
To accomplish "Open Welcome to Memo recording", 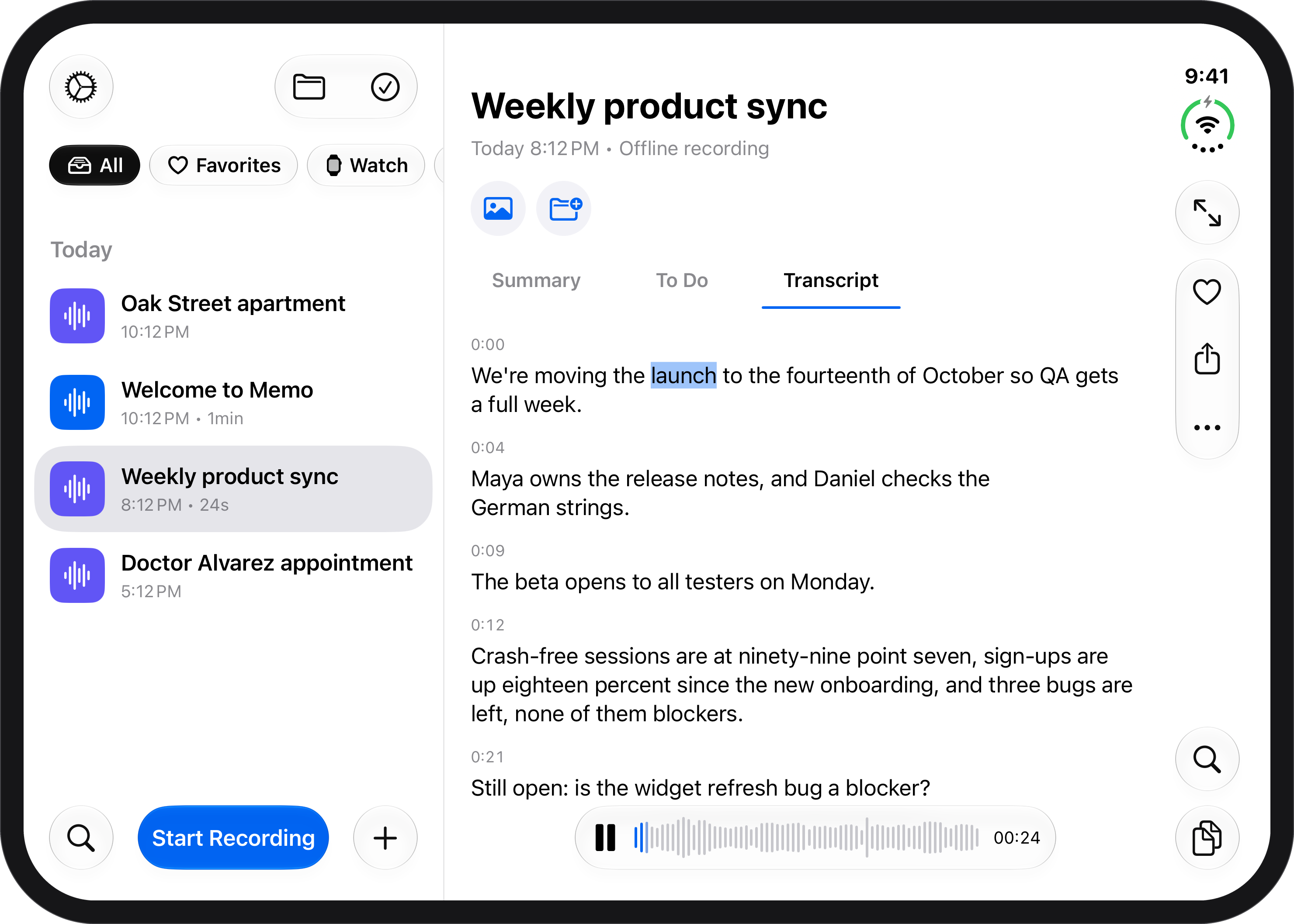I will pos(233,403).
